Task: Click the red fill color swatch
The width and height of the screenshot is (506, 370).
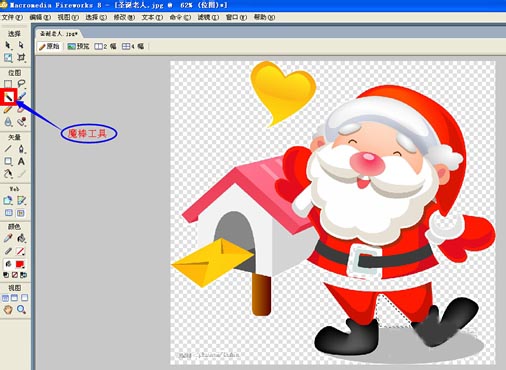Action: click(20, 264)
